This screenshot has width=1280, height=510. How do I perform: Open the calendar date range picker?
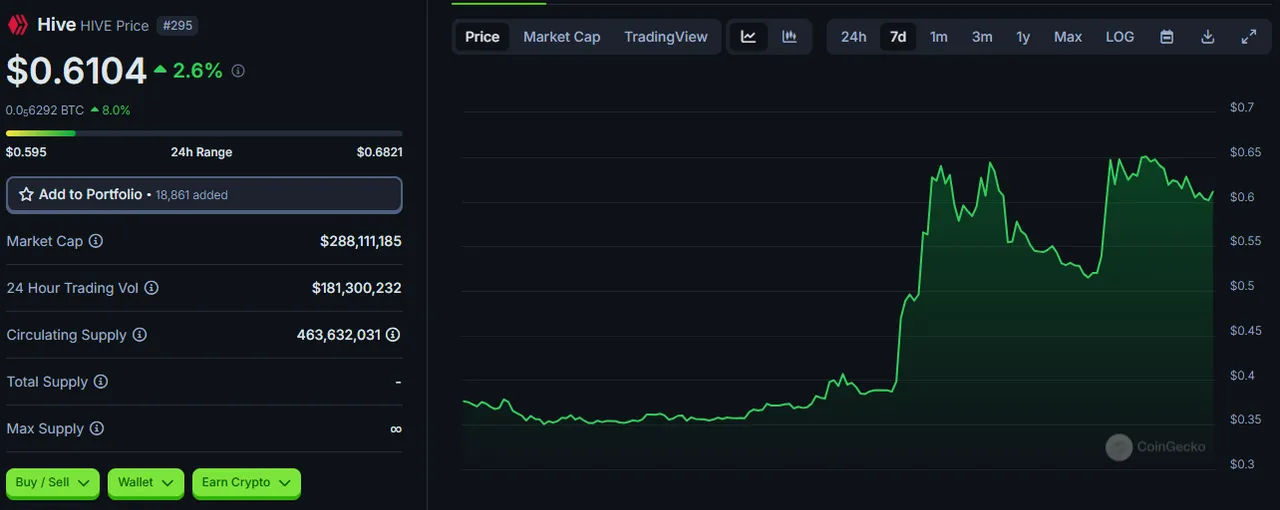pyautogui.click(x=1166, y=37)
